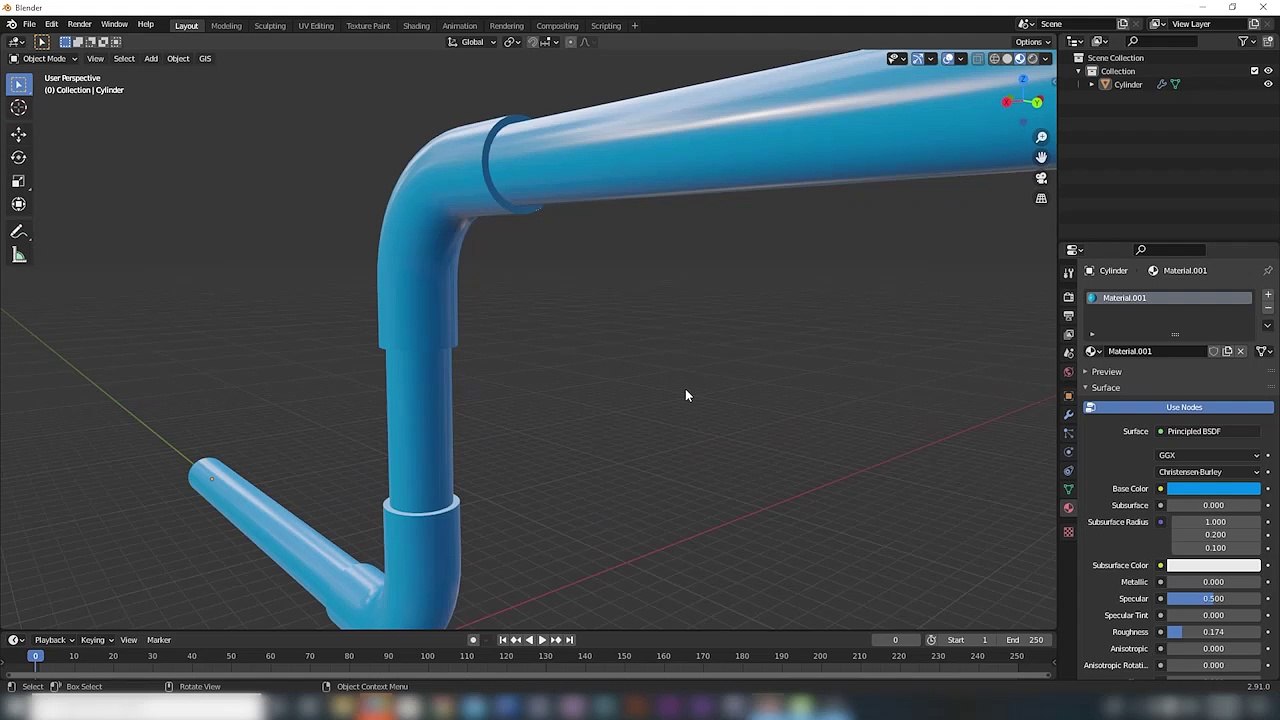
Task: Toggle X-ray mode in viewport header
Action: tap(978, 59)
